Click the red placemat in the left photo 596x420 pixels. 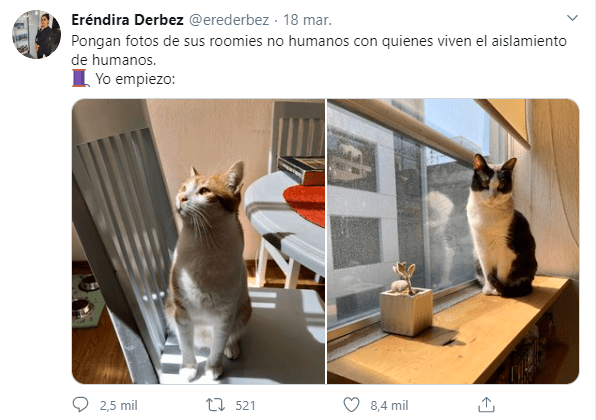click(x=304, y=204)
